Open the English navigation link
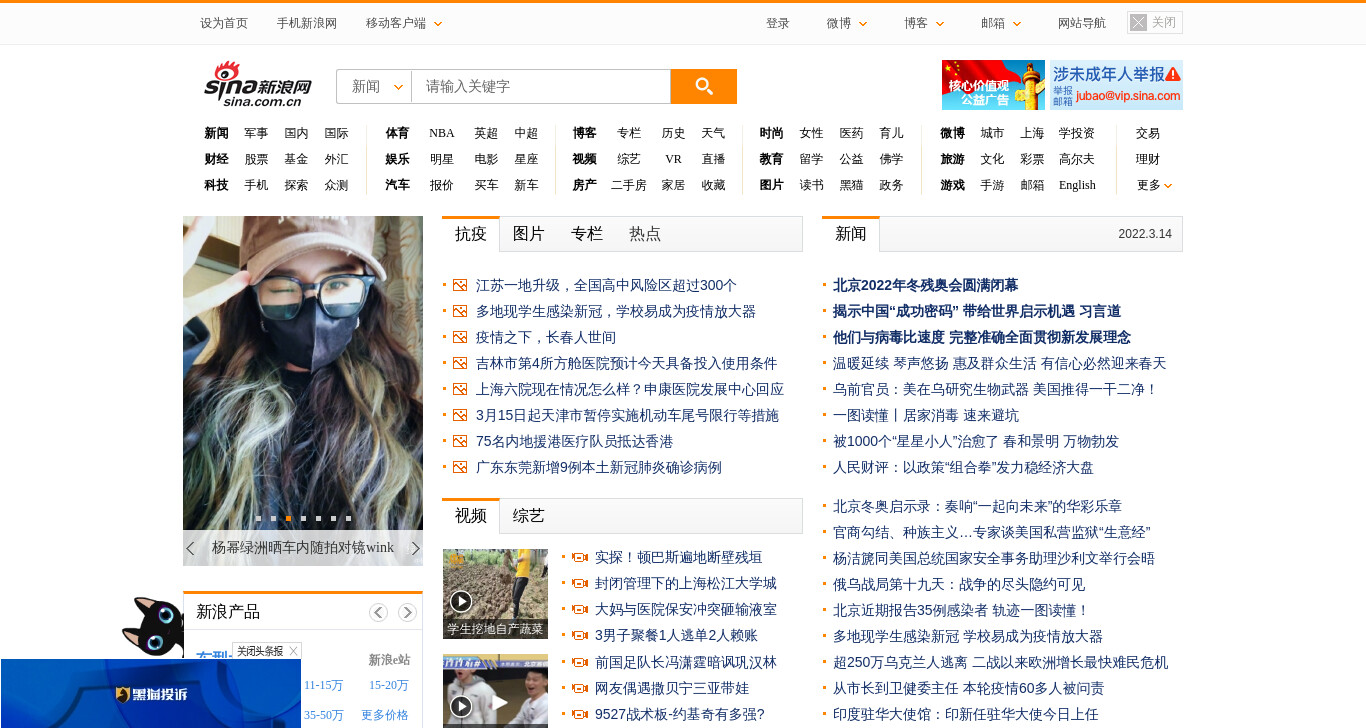Image resolution: width=1366 pixels, height=728 pixels. pyautogui.click(x=1077, y=185)
